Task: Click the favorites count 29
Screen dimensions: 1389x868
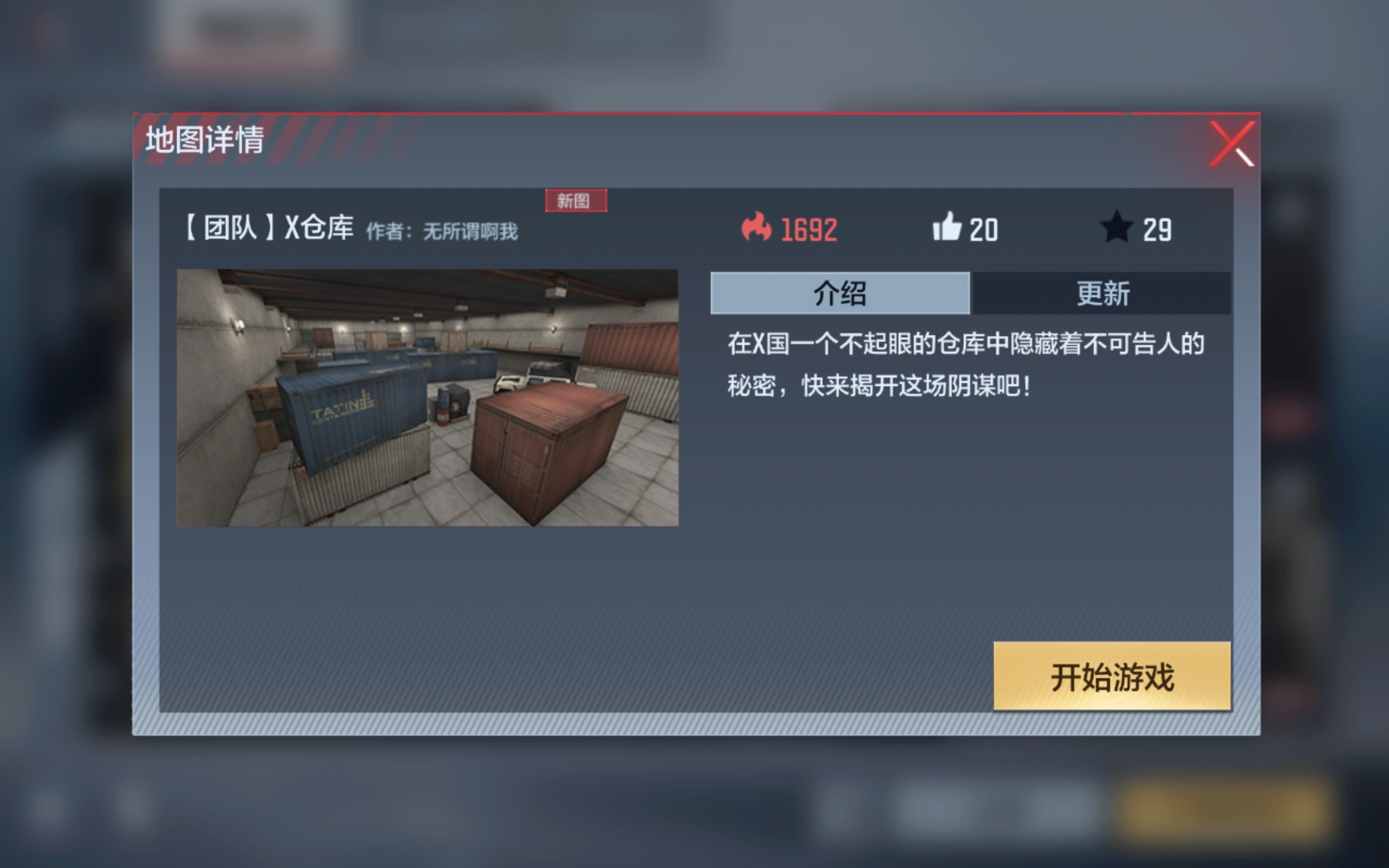Action: (1157, 230)
